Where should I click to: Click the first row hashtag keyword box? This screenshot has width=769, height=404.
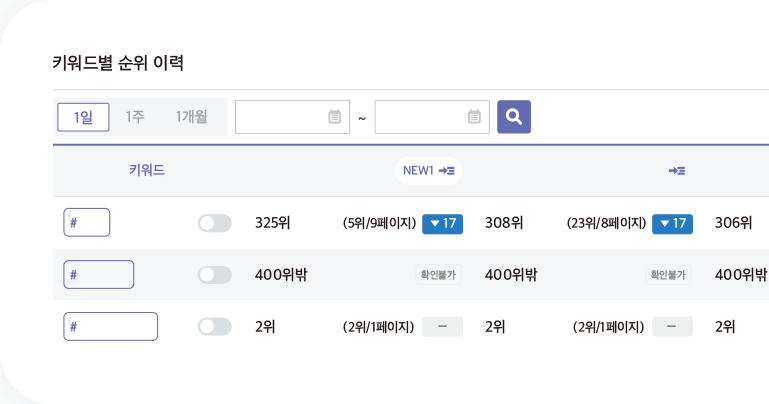87,223
